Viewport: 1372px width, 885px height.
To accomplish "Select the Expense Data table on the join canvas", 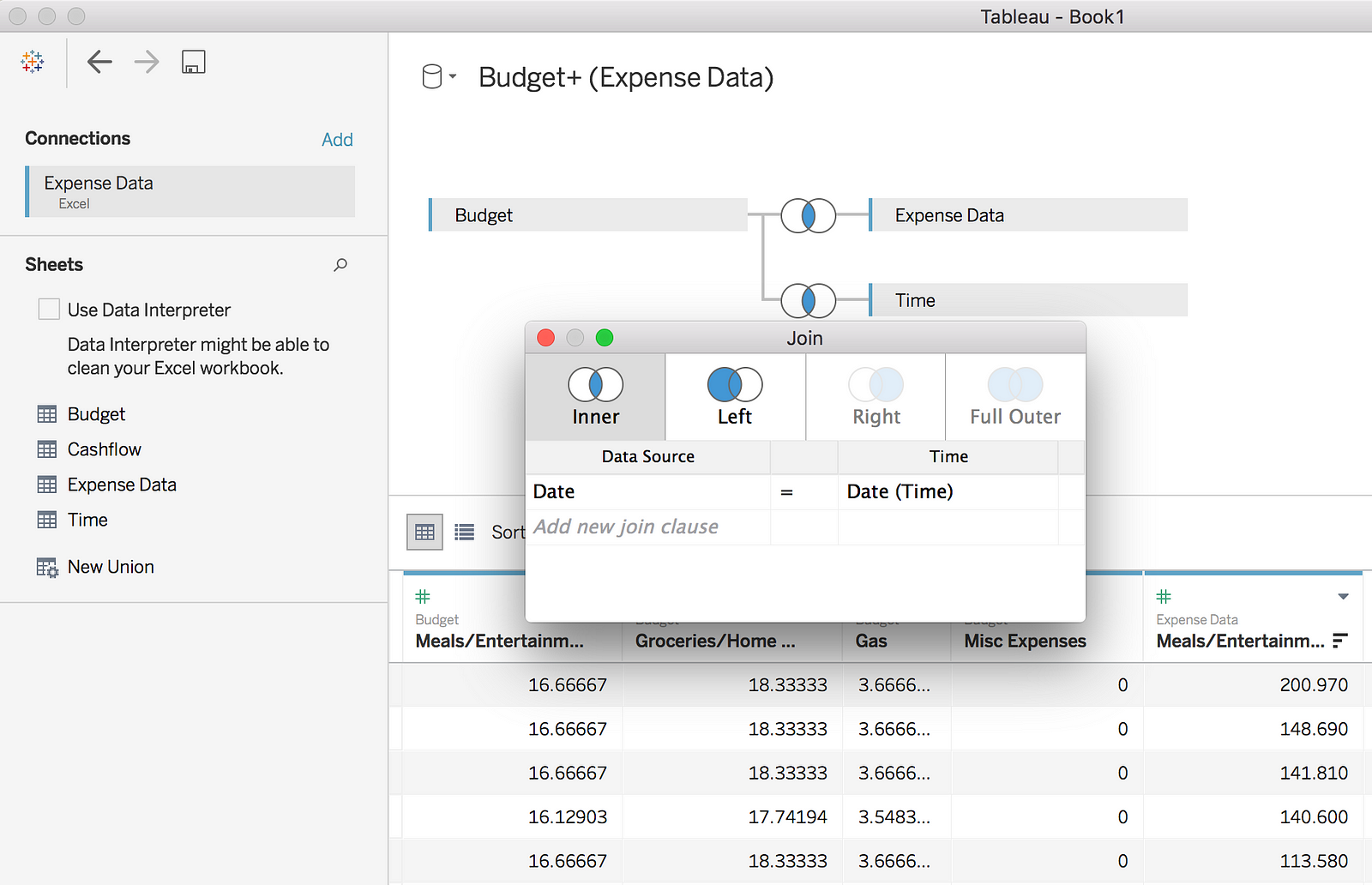I will coord(1028,215).
